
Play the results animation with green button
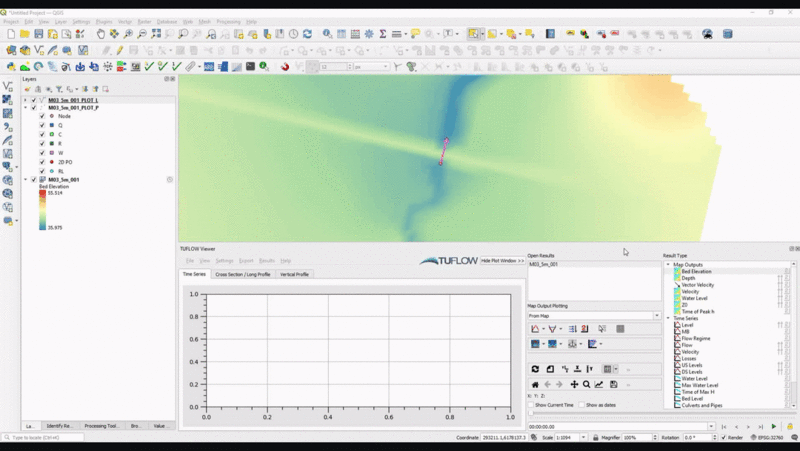point(774,427)
